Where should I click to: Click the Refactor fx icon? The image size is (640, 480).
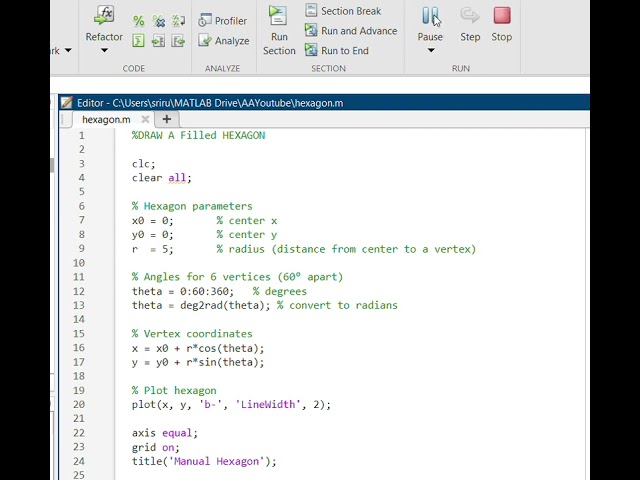click(104, 16)
